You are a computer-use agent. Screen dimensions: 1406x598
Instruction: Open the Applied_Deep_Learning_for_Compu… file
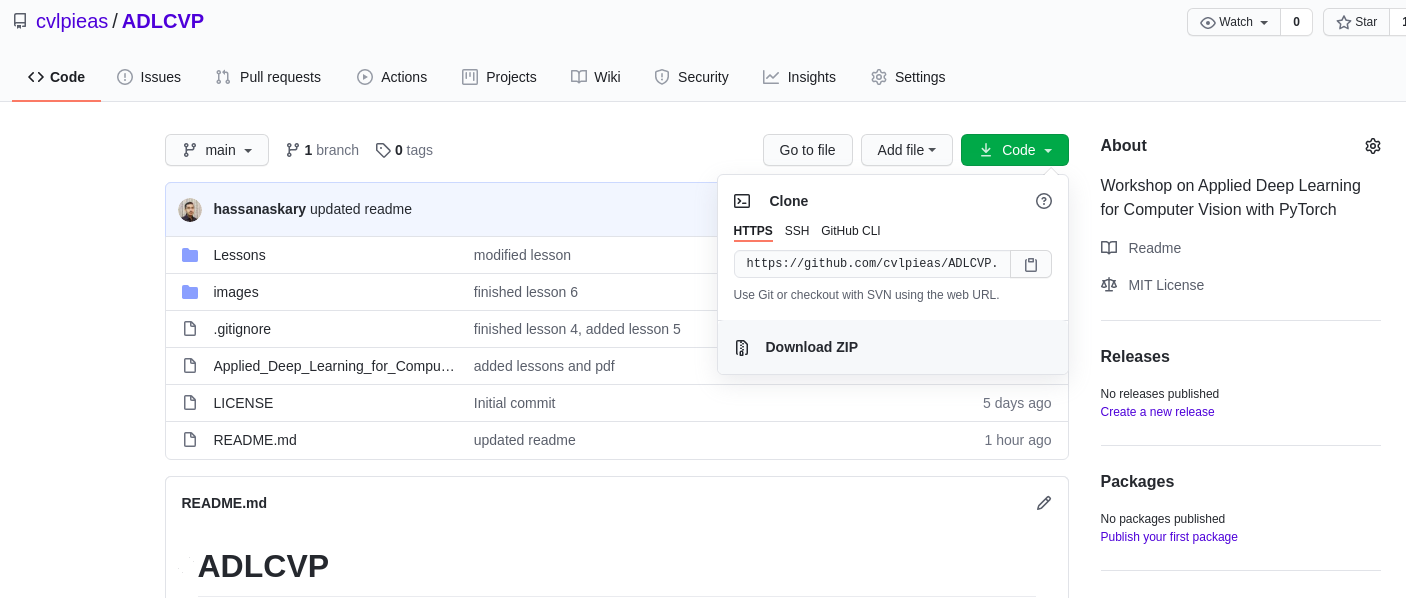click(x=335, y=366)
